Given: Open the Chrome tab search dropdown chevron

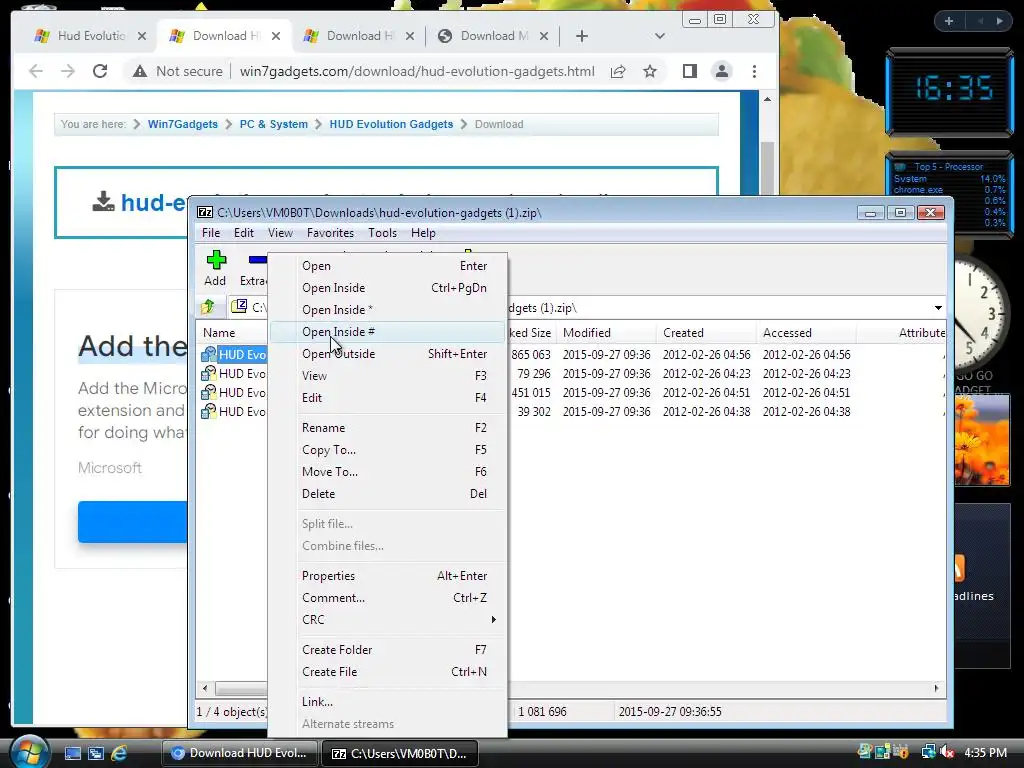Looking at the screenshot, I should (660, 36).
